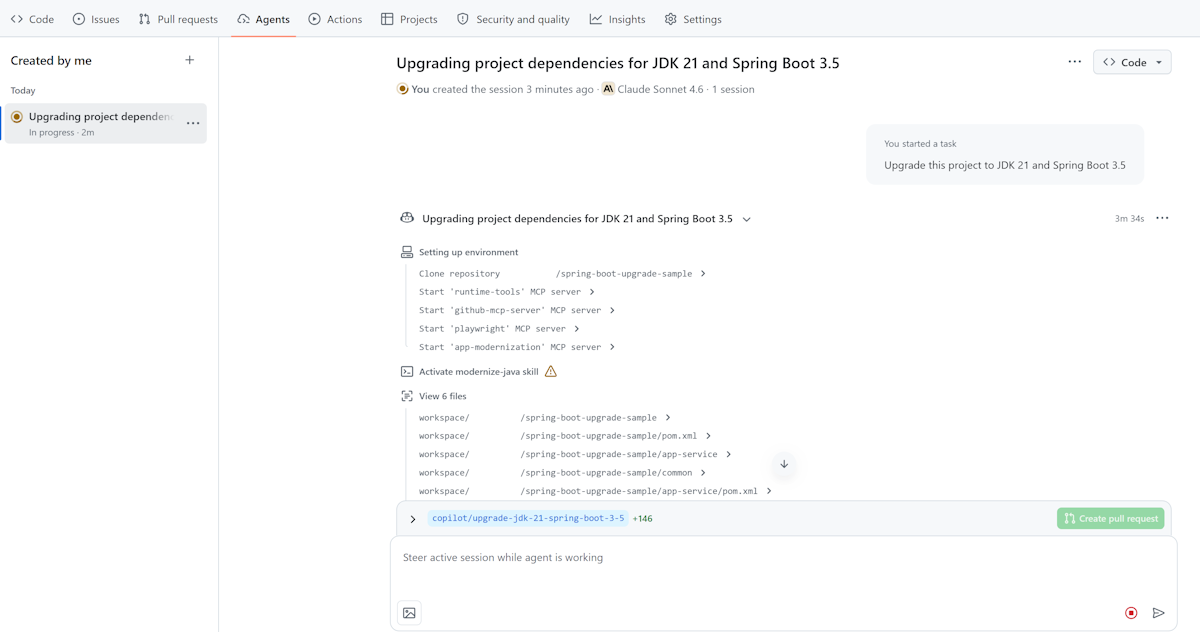Click the stop session red icon
1200x632 pixels.
(1131, 613)
